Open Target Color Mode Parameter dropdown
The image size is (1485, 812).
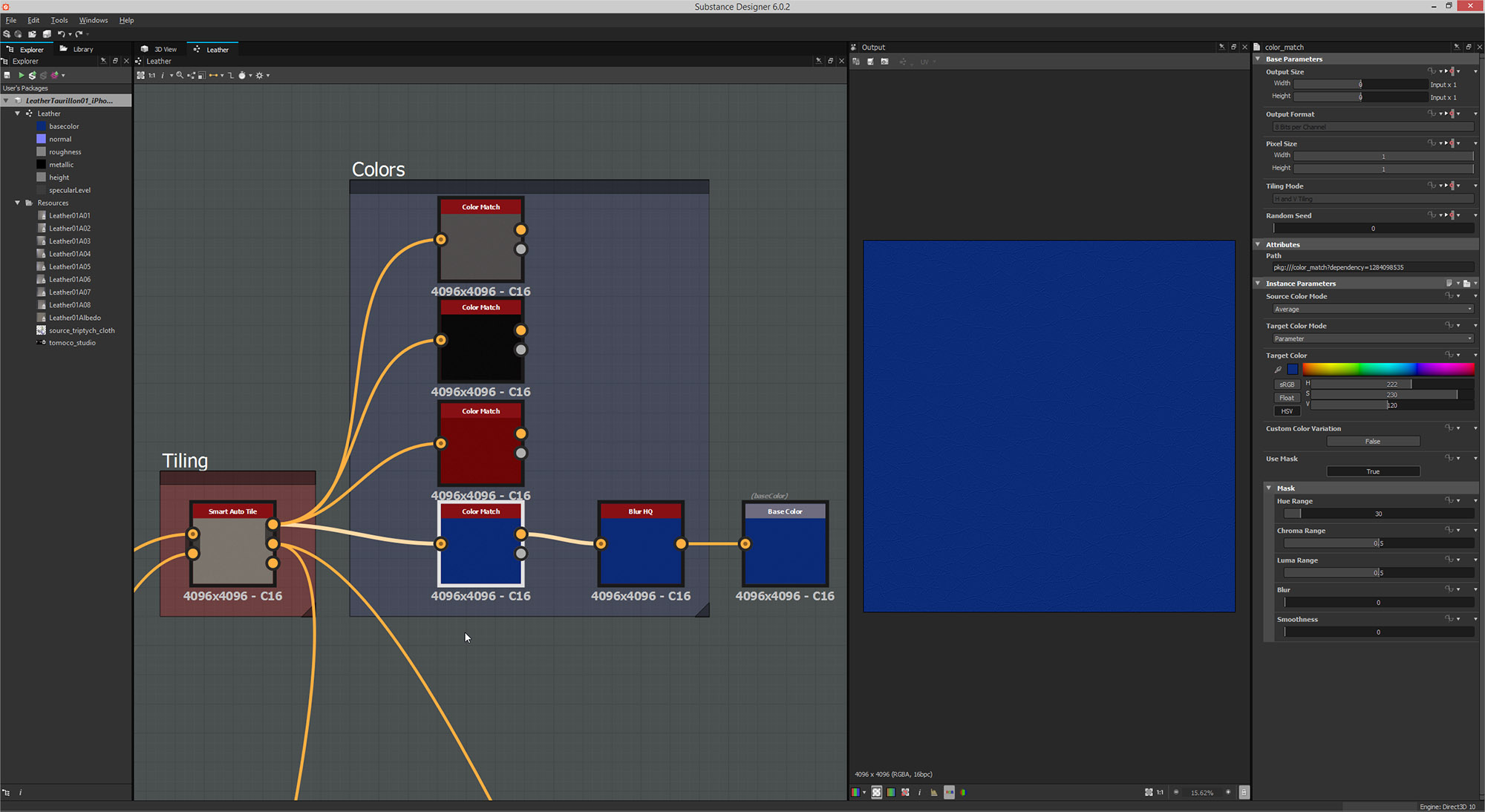click(1372, 339)
